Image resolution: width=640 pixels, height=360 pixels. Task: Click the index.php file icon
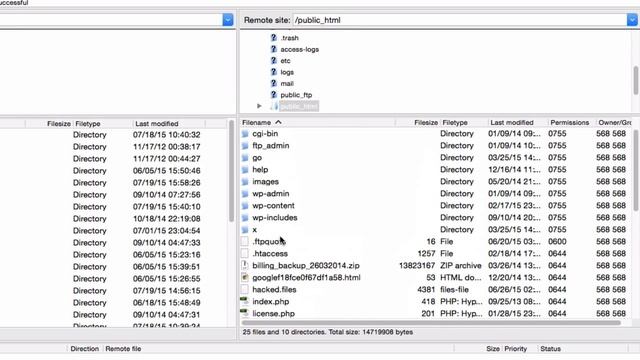[245, 302]
